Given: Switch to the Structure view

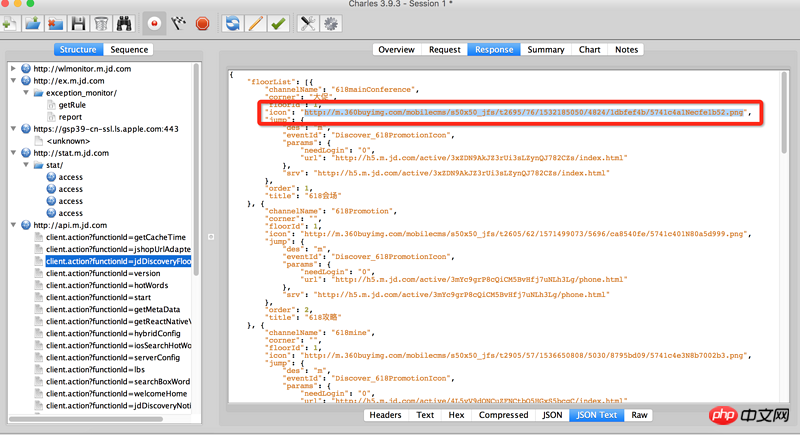Looking at the screenshot, I should coord(78,49).
